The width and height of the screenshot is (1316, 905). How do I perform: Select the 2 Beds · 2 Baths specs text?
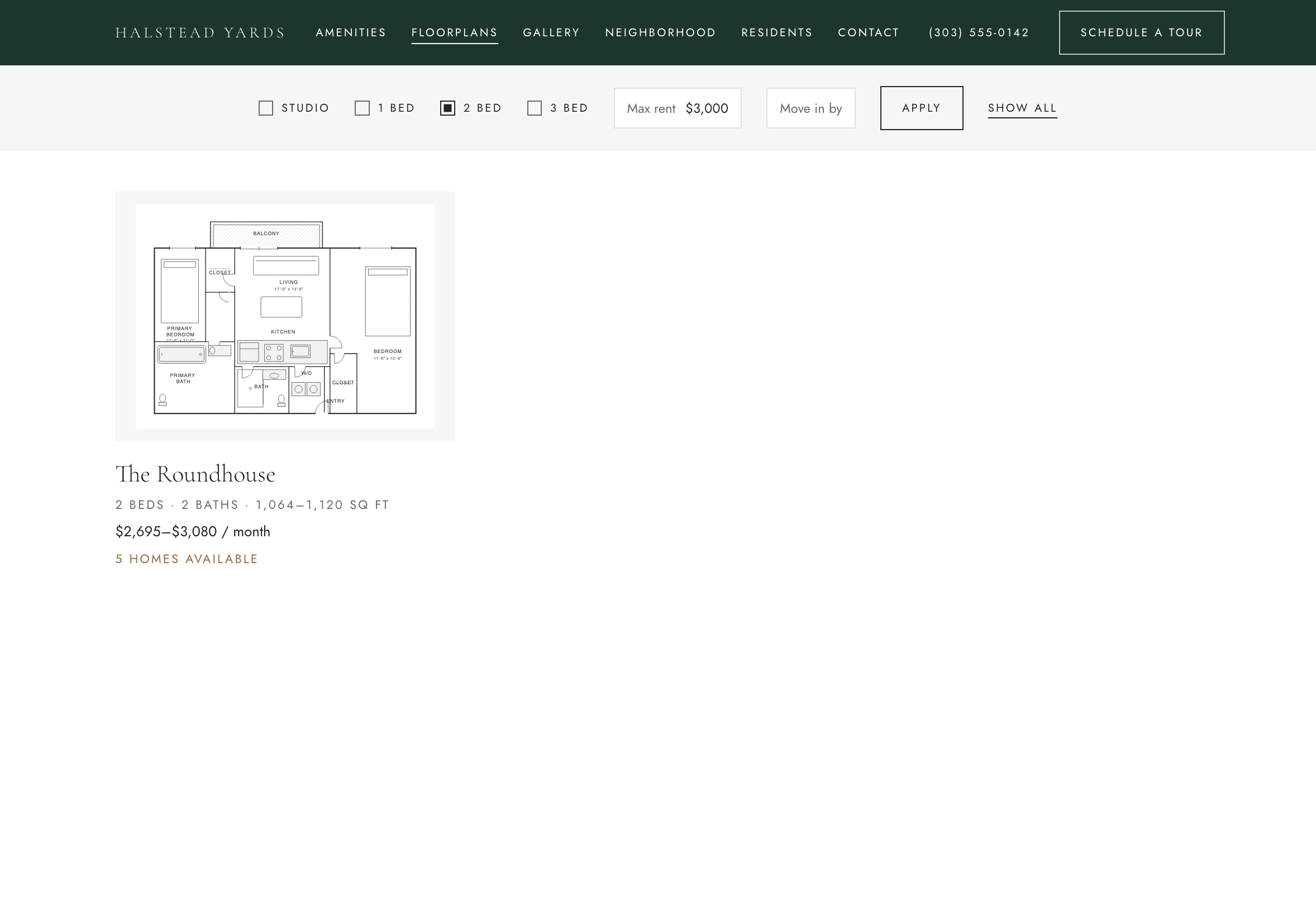click(x=252, y=504)
